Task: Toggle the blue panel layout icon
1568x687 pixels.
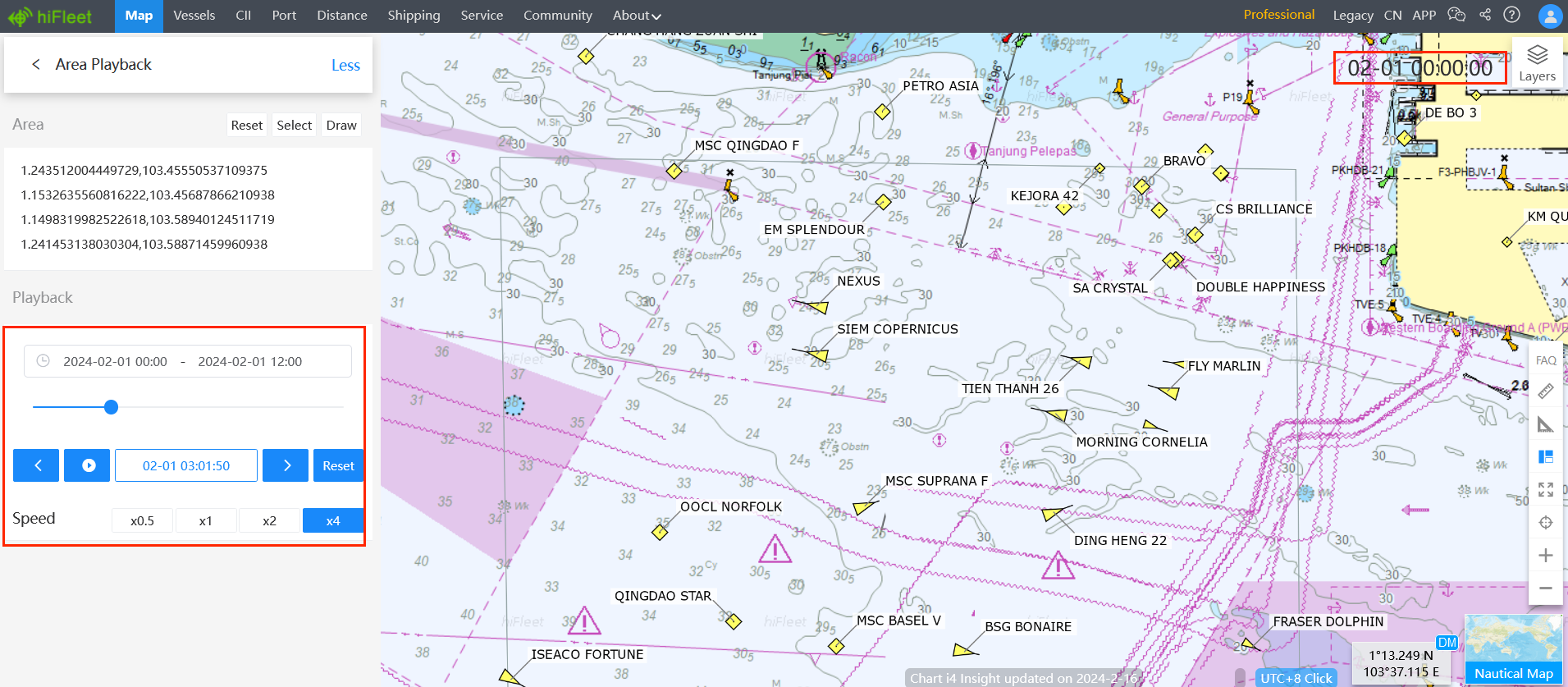Action: coord(1546,457)
